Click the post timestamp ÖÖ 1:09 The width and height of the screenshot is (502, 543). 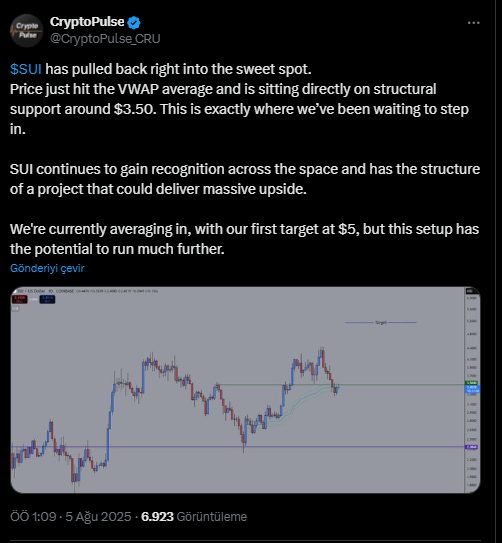pos(33,517)
